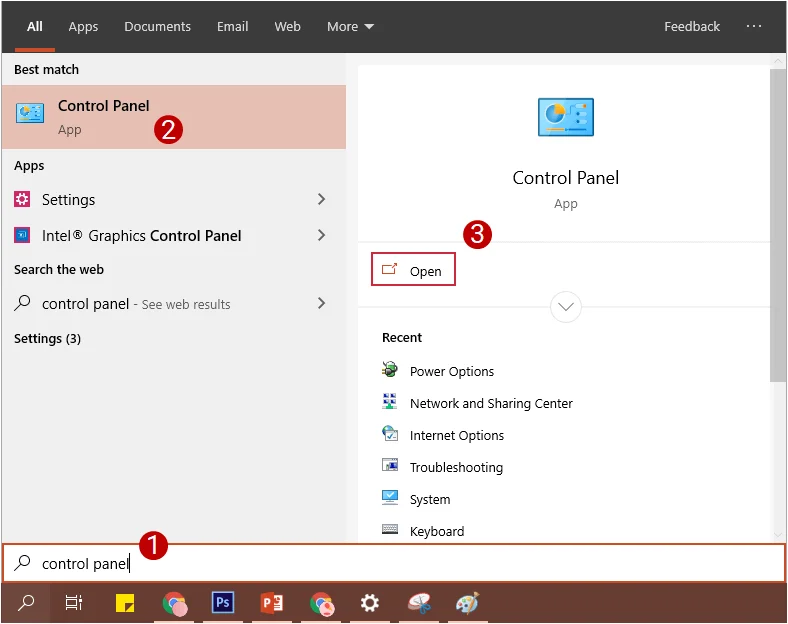
Task: Click the preview pane vertical scrollbar
Action: coord(777,226)
